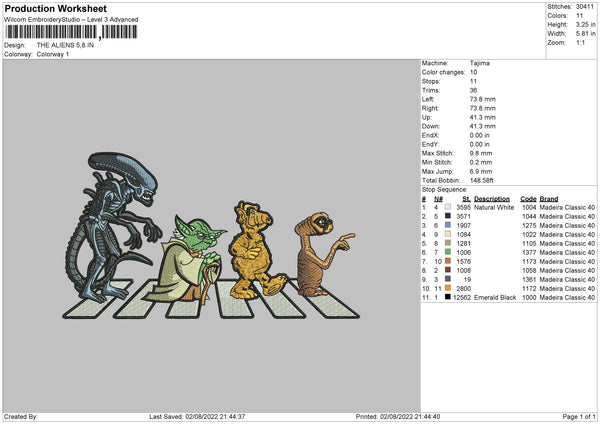Click the stitch count "3595"

[x=463, y=207]
